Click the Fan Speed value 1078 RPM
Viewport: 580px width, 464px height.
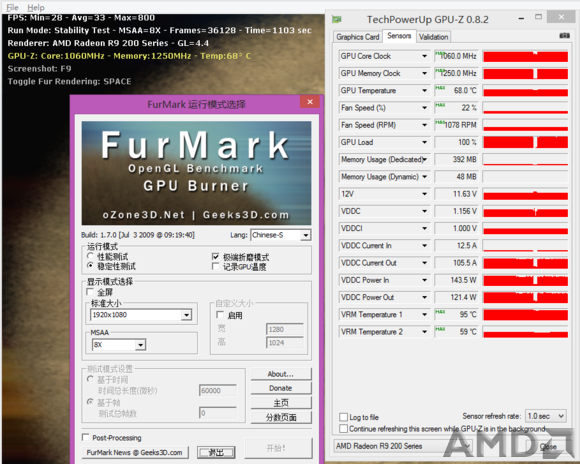(x=456, y=125)
